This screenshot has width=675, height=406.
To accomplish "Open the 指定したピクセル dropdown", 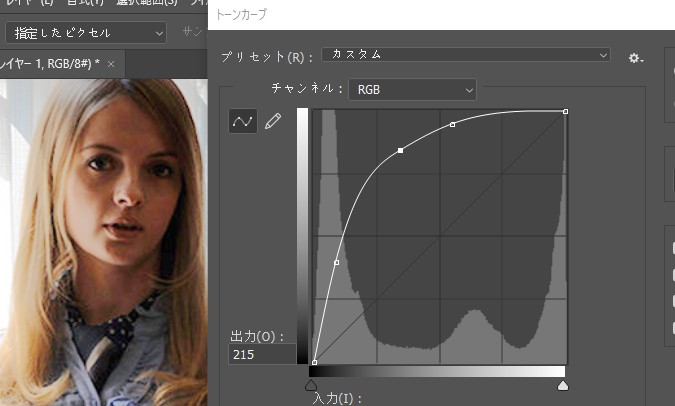I will click(x=87, y=32).
